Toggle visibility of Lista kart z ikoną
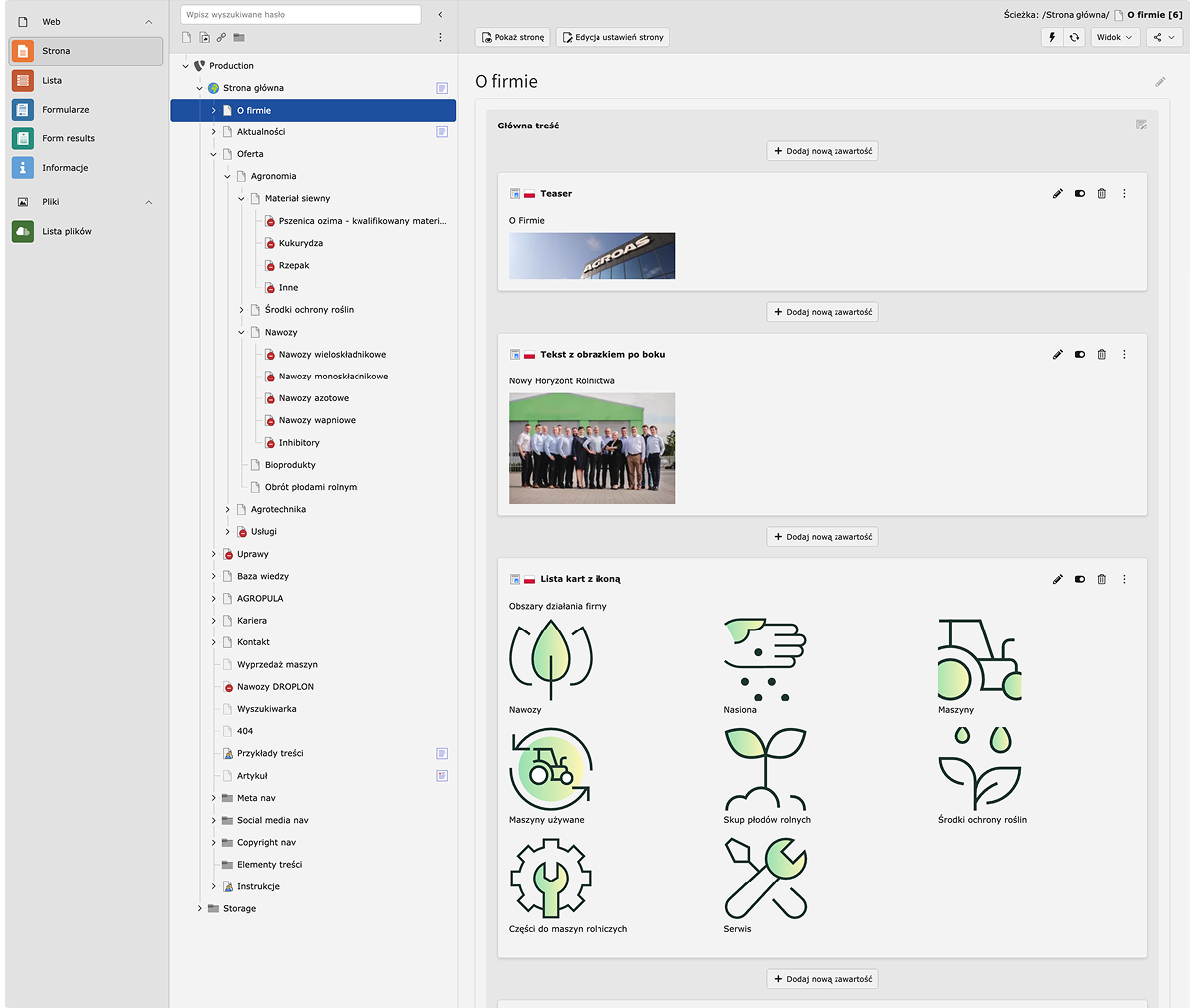 pyautogui.click(x=1079, y=579)
